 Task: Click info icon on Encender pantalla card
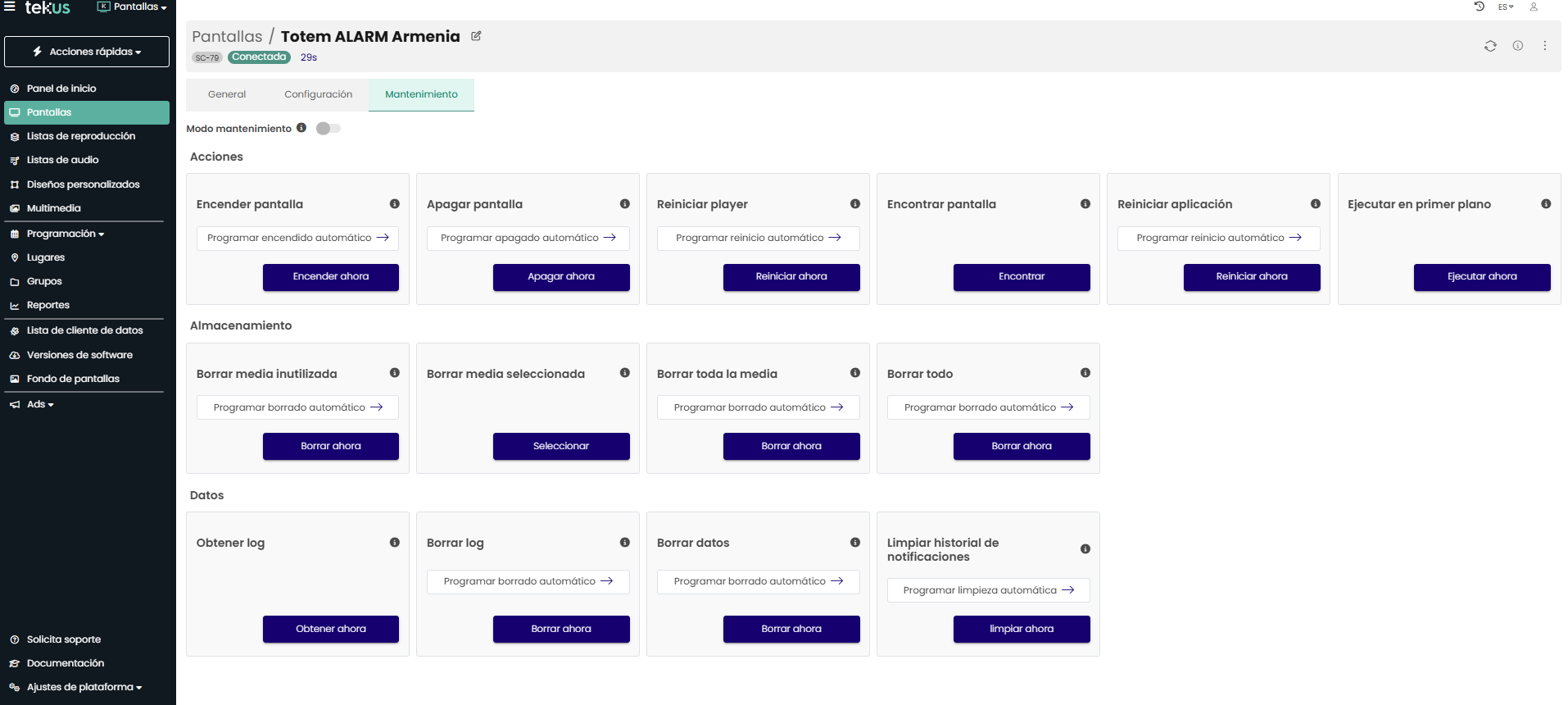pyautogui.click(x=394, y=204)
